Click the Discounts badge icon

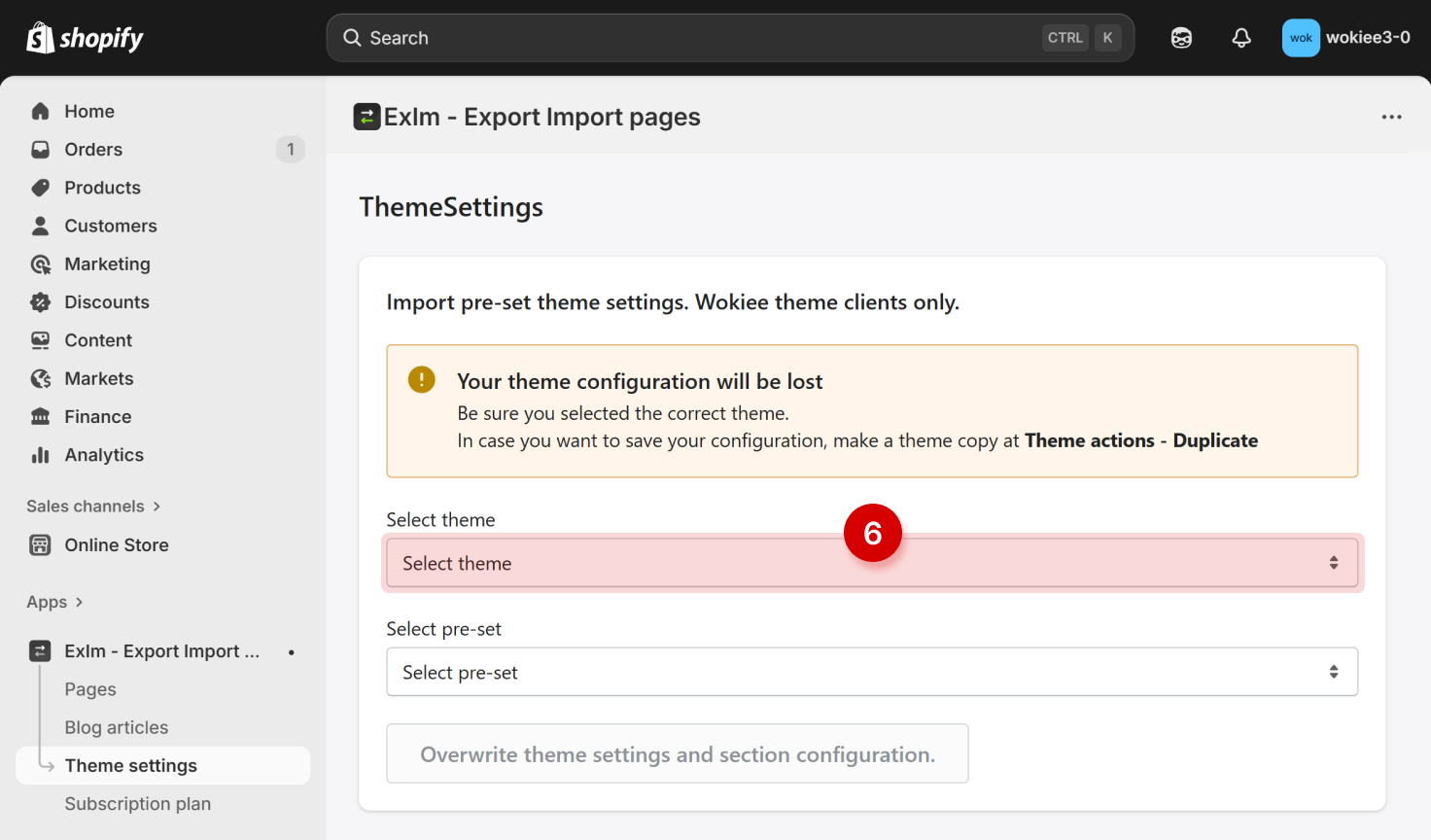tap(40, 302)
